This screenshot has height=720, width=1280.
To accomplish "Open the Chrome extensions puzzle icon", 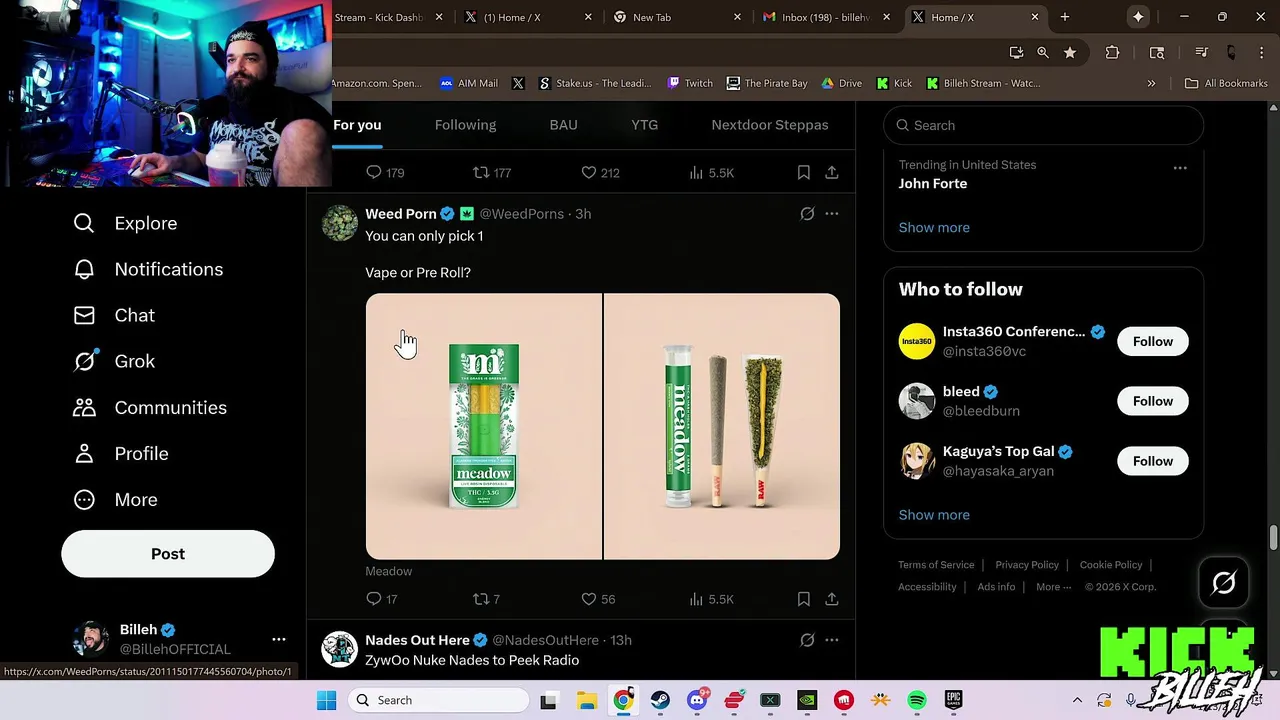I will pos(1112,53).
